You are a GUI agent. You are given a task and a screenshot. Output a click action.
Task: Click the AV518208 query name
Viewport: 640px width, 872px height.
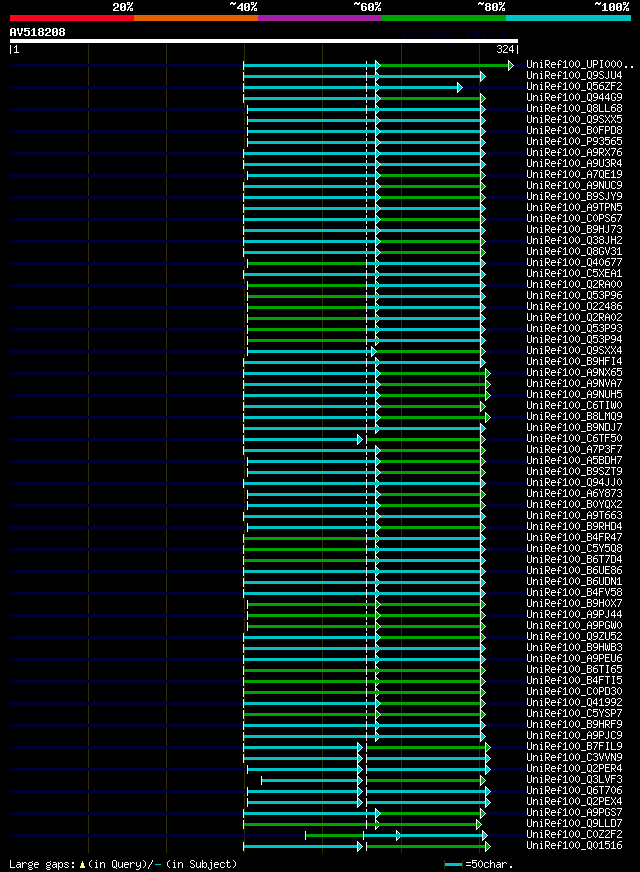click(x=37, y=32)
